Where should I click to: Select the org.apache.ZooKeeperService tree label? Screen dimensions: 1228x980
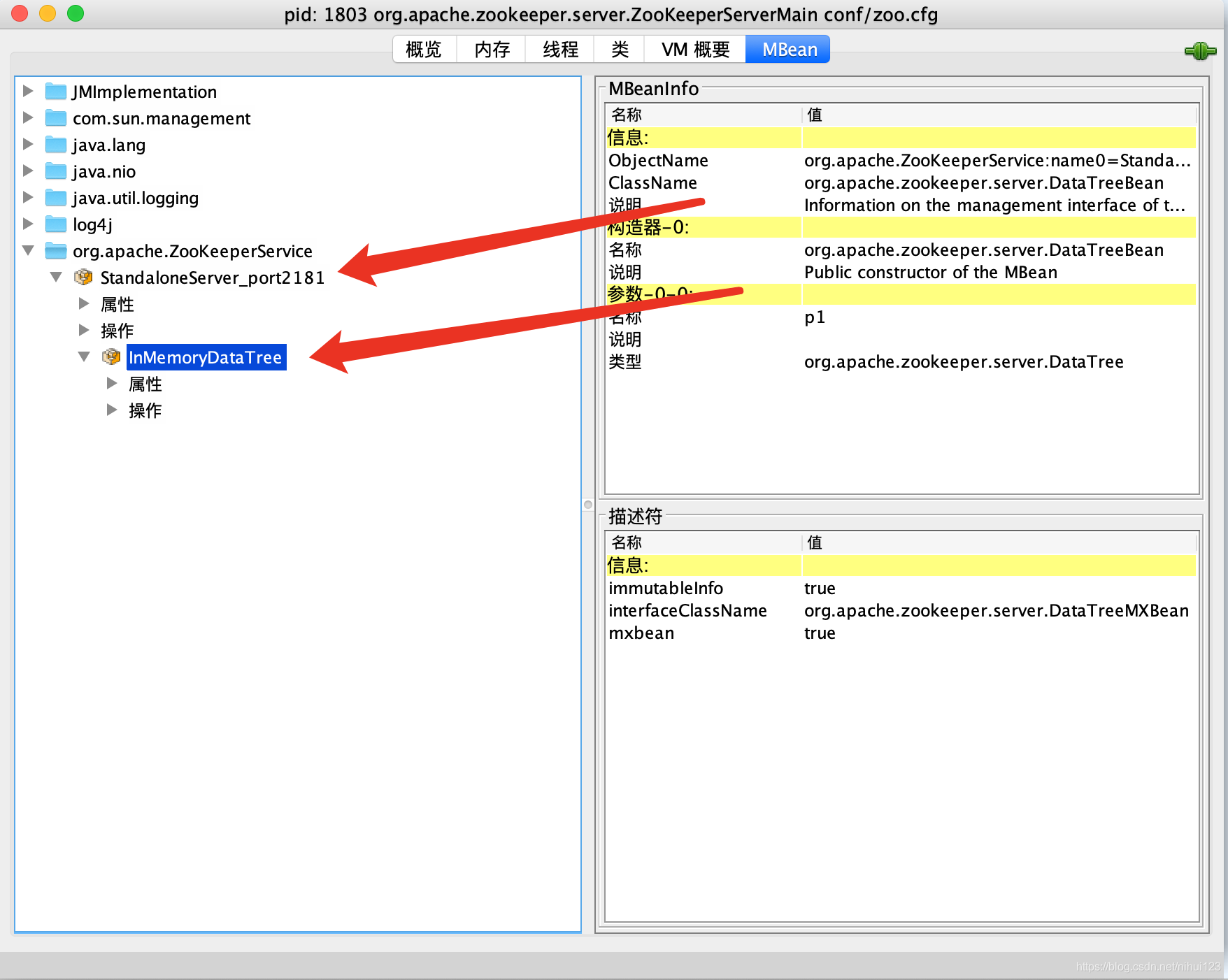192,251
